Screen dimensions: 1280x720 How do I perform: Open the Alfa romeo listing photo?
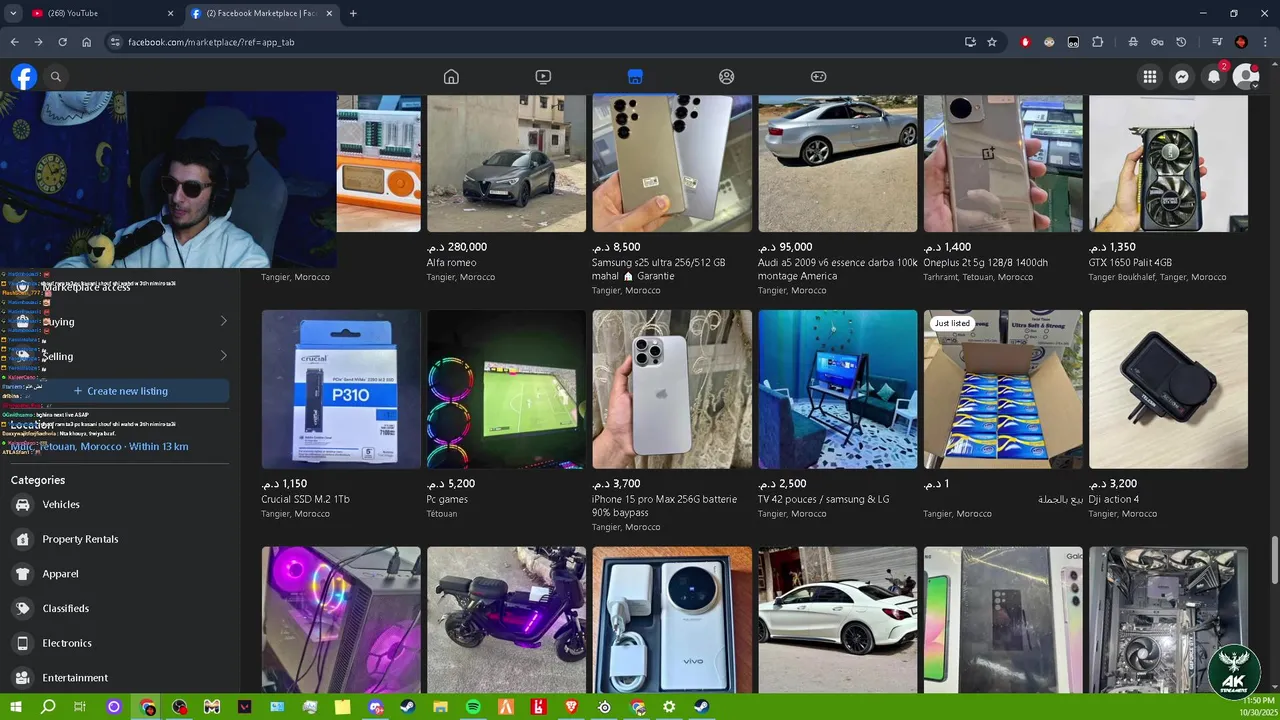(506, 164)
